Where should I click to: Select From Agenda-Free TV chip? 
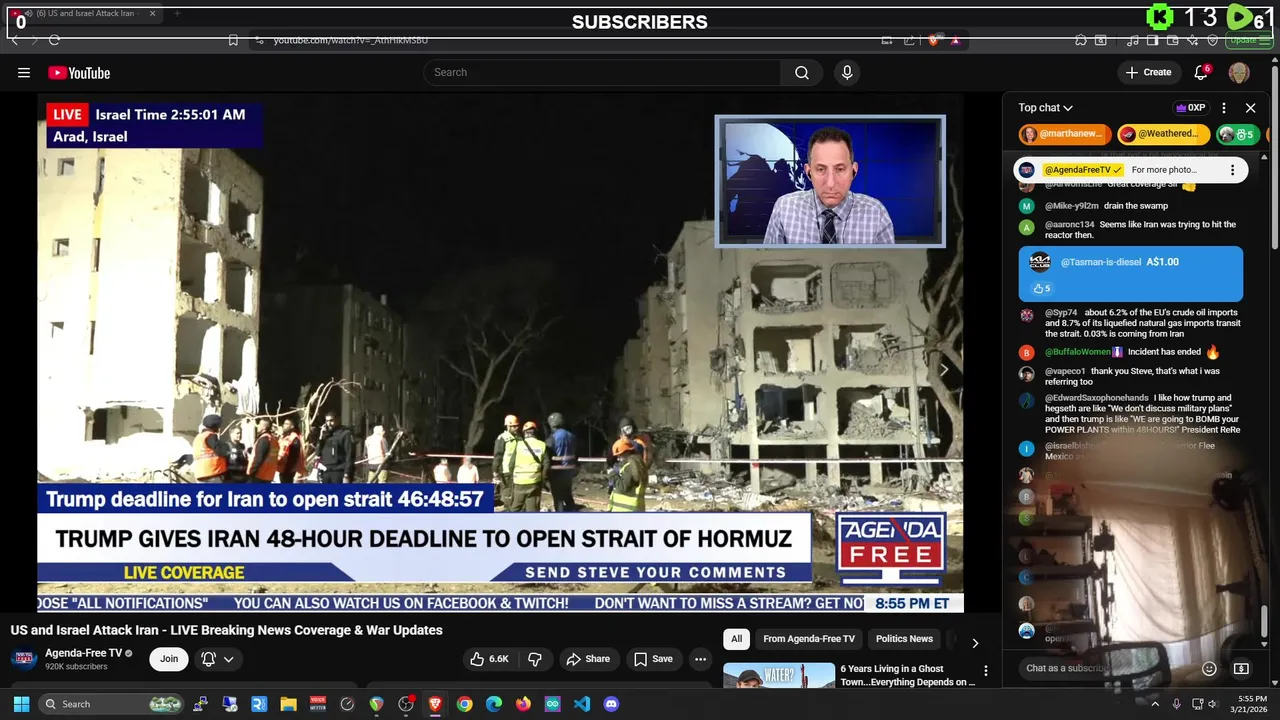809,639
